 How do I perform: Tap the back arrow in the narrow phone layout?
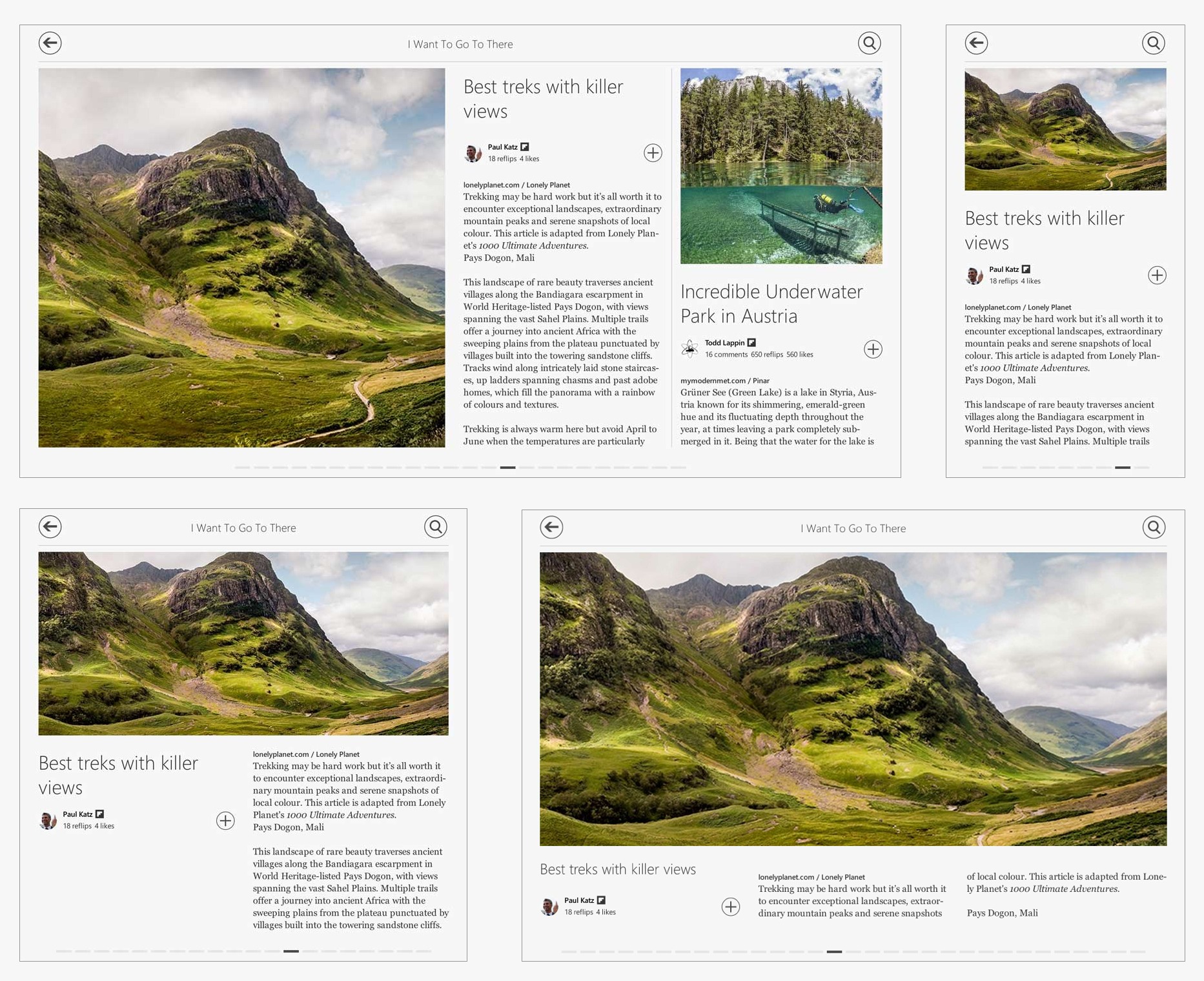coord(976,43)
